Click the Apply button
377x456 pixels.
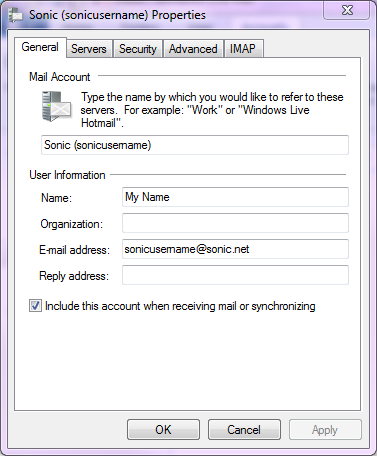(x=325, y=430)
